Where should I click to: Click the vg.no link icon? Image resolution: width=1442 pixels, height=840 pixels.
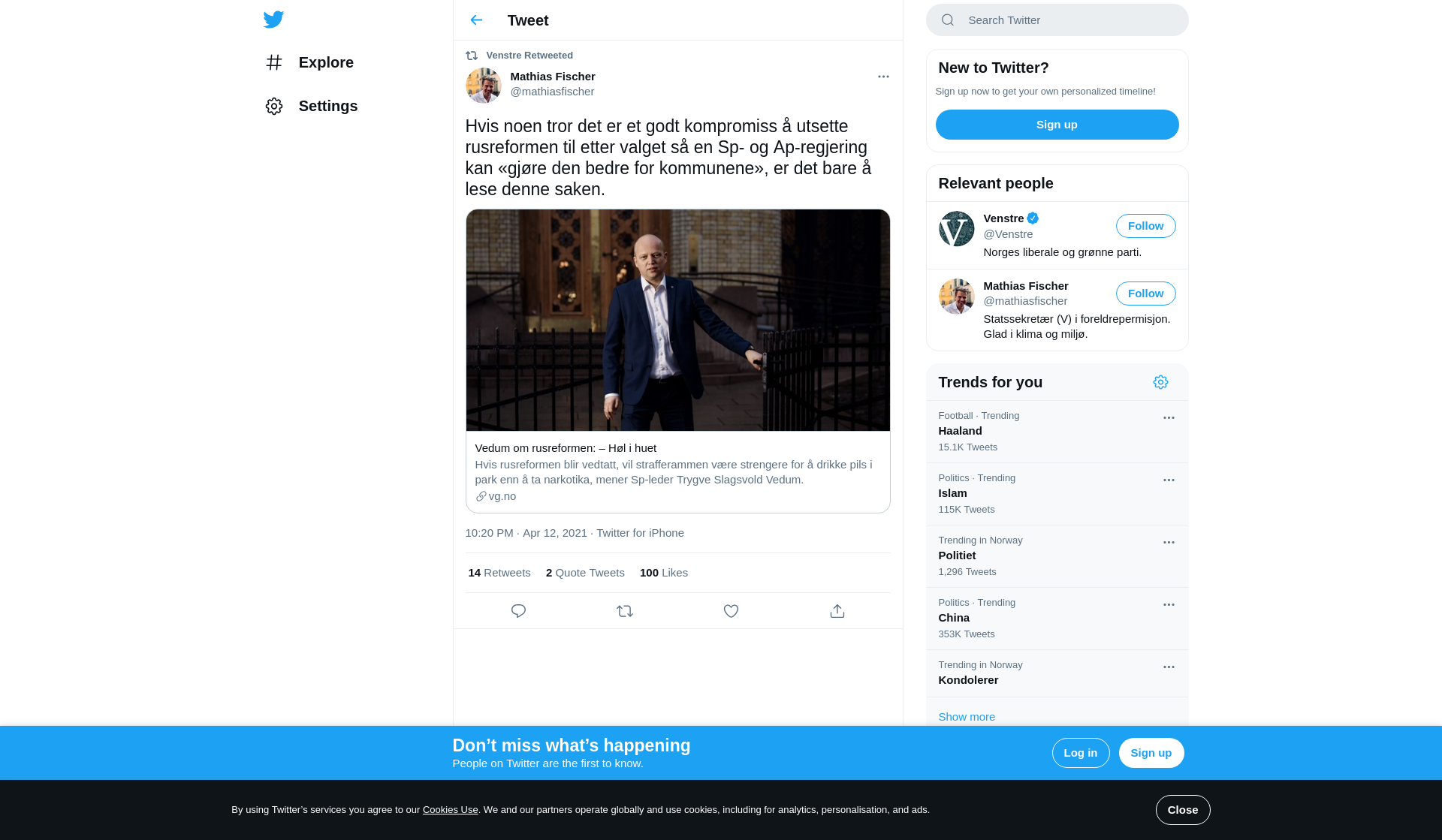(x=481, y=496)
